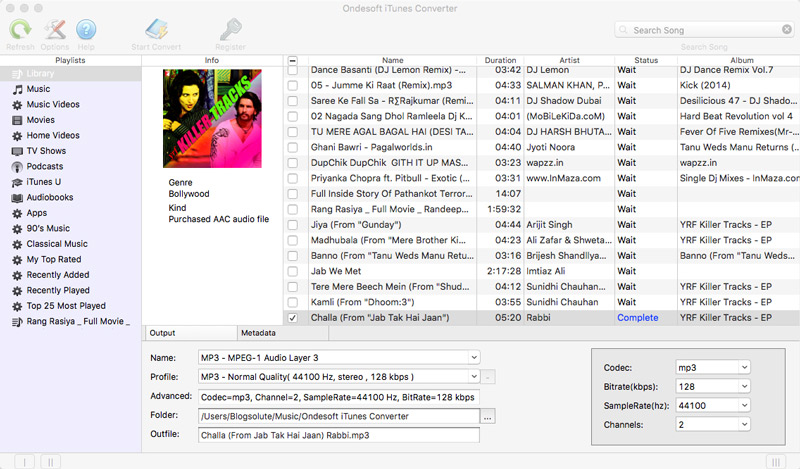
Task: Click the Start Convert icon
Action: pyautogui.click(x=156, y=30)
